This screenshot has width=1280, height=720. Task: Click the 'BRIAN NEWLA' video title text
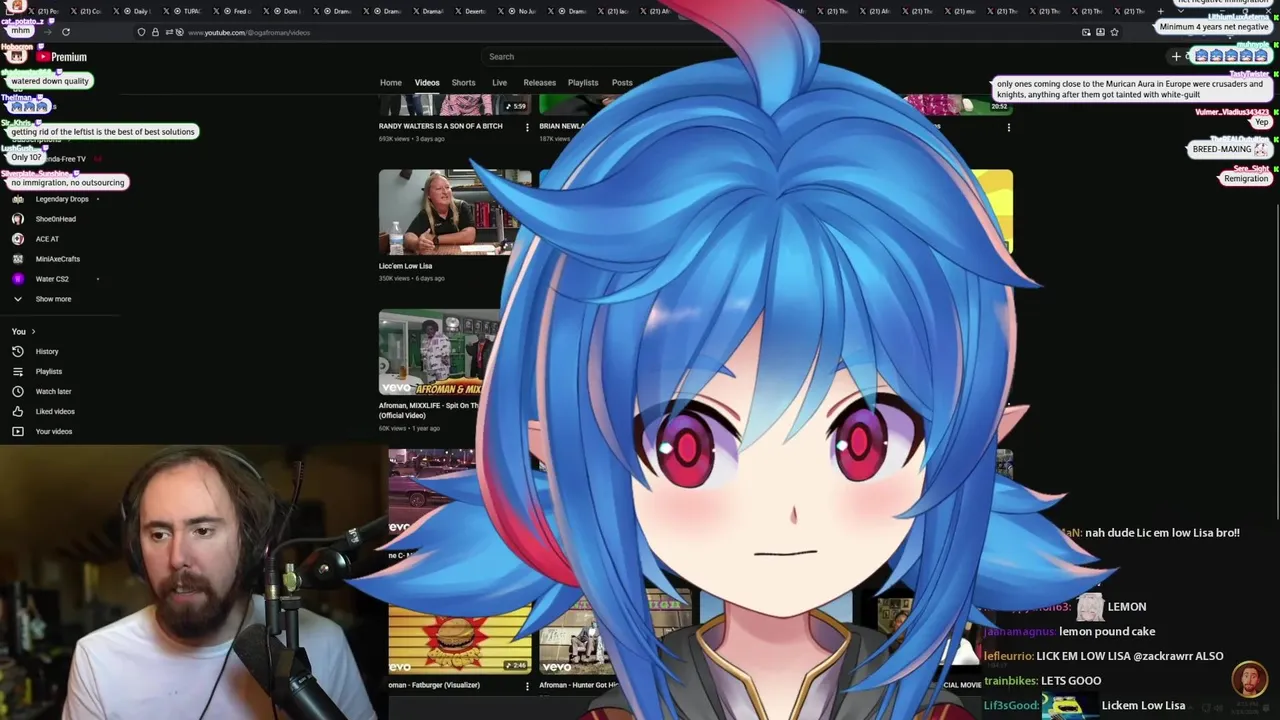(x=564, y=126)
